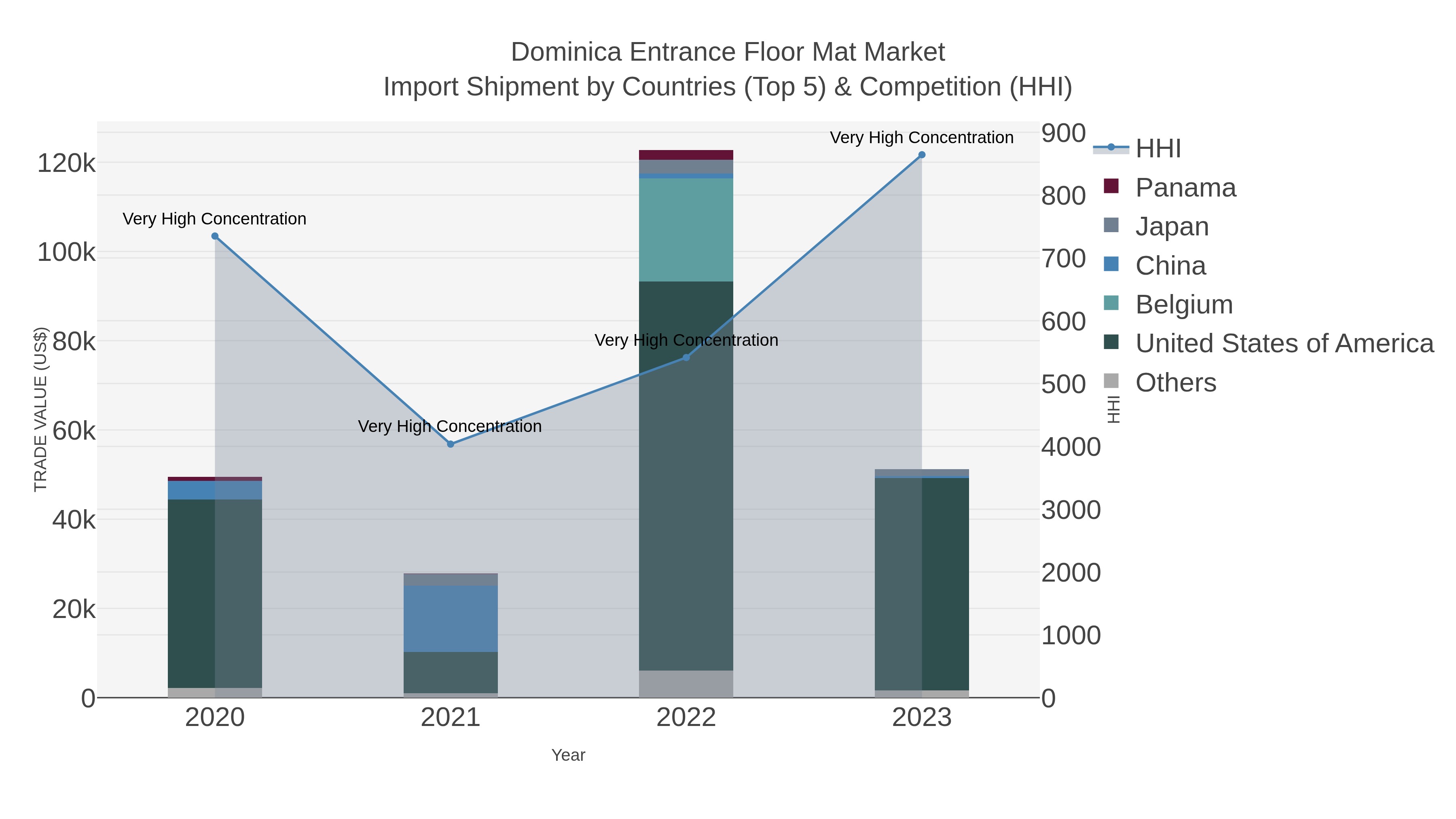Click the rotated HHI right-axis title
The image size is (1456, 819).
pyautogui.click(x=1113, y=409)
